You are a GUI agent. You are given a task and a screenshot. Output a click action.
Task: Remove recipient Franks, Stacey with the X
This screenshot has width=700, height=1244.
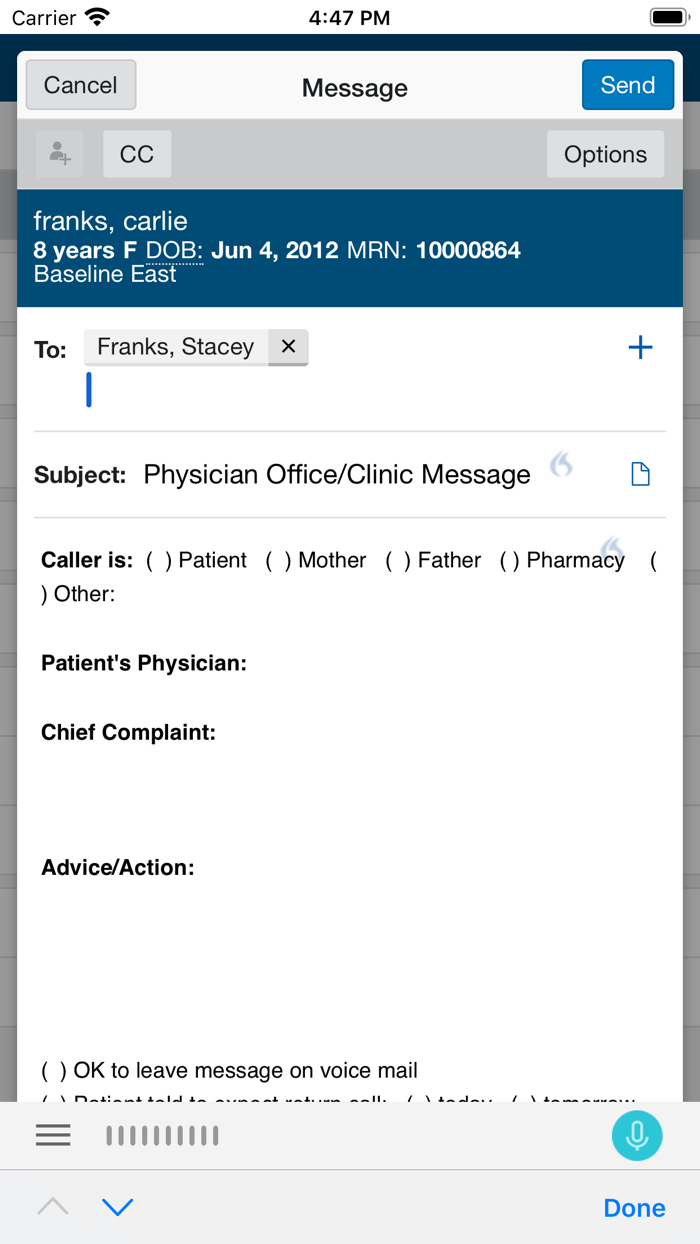pyautogui.click(x=288, y=346)
